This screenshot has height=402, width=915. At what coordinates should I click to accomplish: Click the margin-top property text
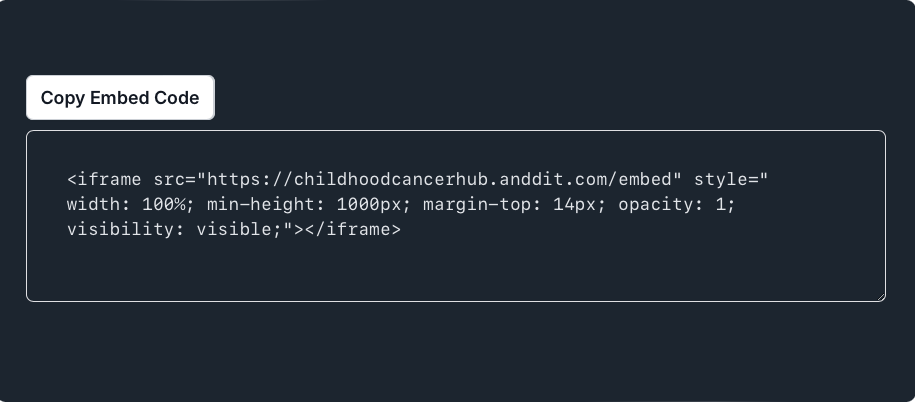[477, 204]
